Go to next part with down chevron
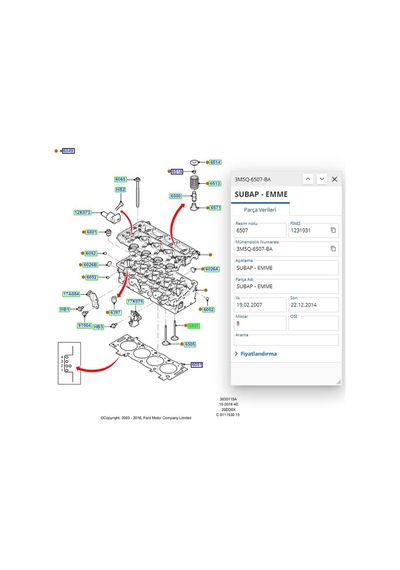400x570 pixels. pos(321,179)
